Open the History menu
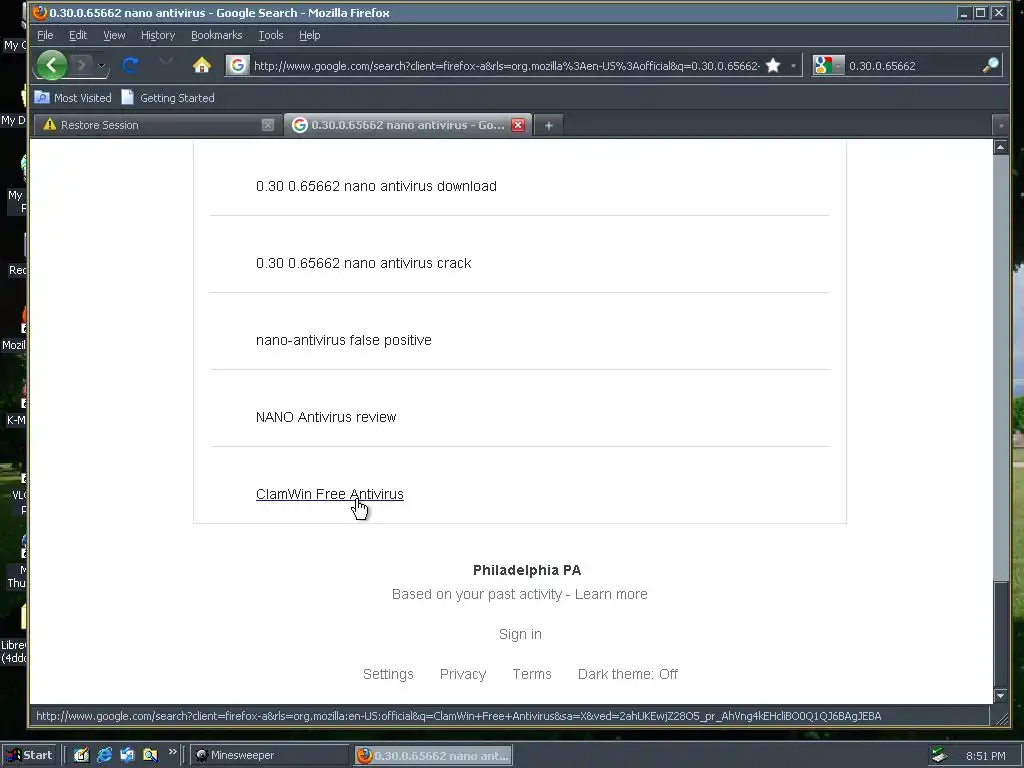The height and width of the screenshot is (768, 1024). pos(157,35)
